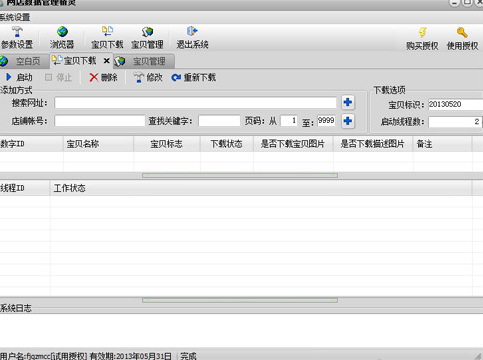
Task: Switch to the 宝贝管理 tab
Action: [143, 61]
